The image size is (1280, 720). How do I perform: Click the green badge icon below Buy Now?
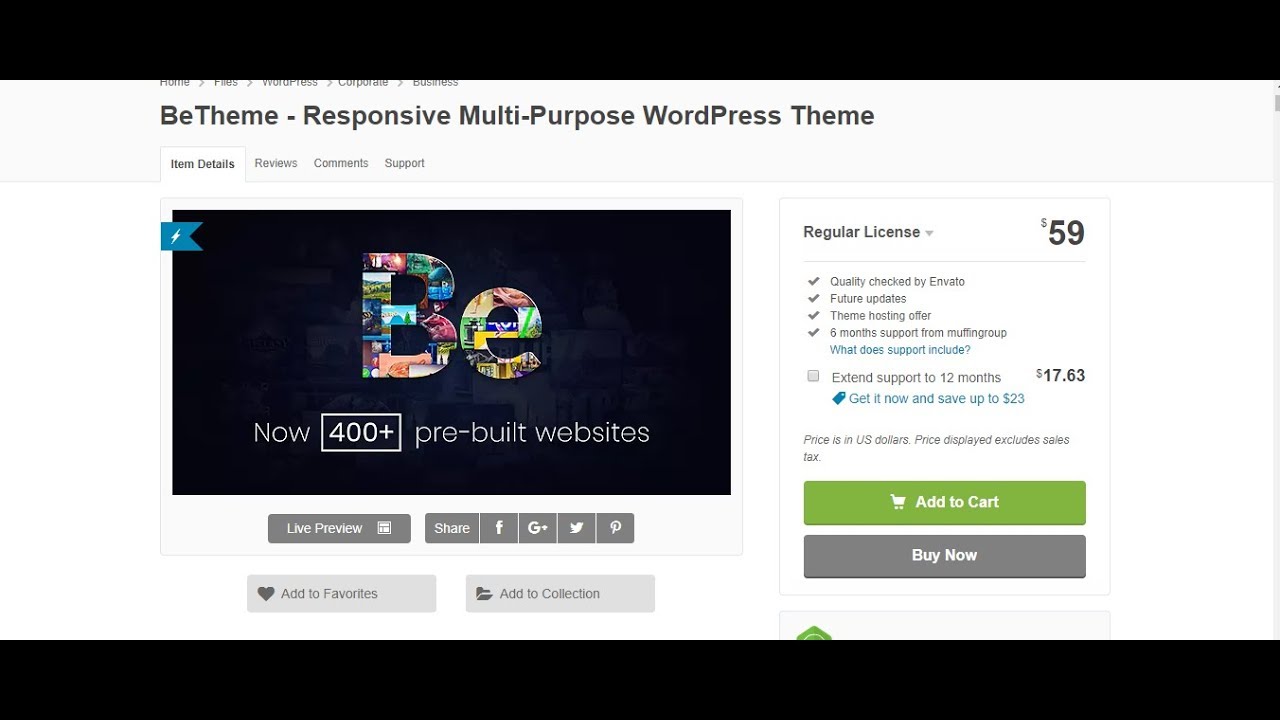(x=814, y=633)
